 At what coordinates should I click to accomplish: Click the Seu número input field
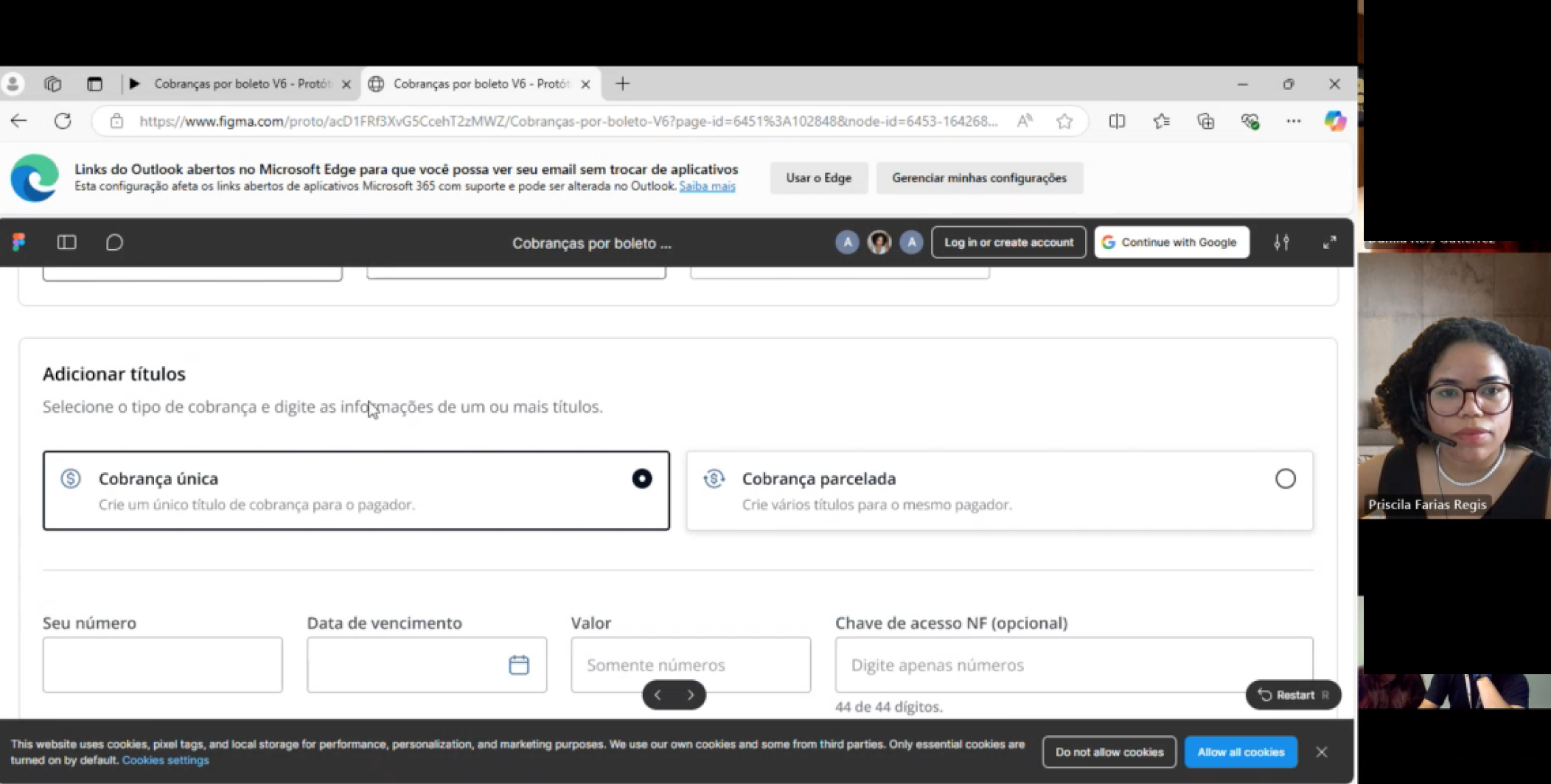pos(162,665)
